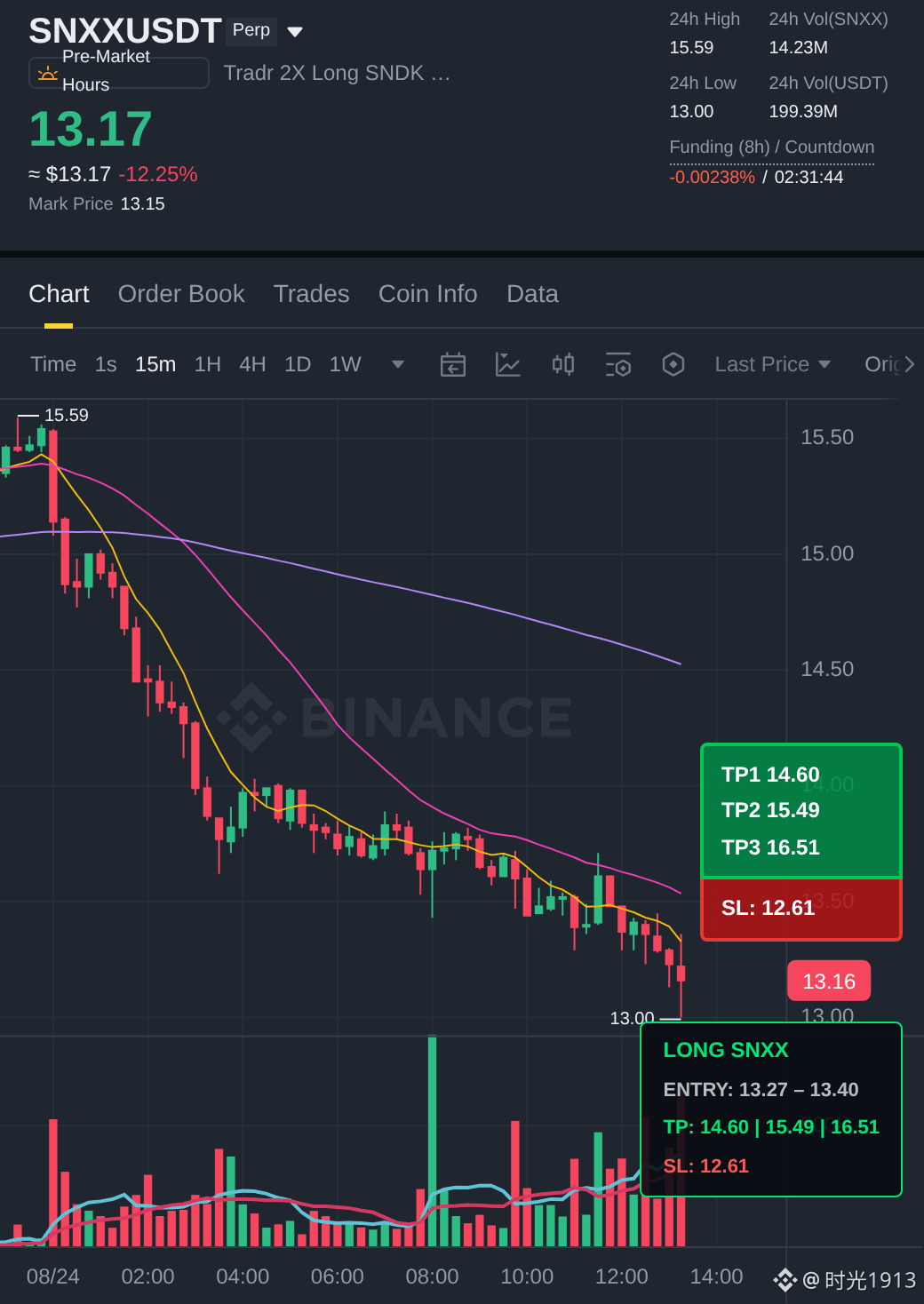Image resolution: width=924 pixels, height=1304 pixels.
Task: Tap the 10:00 time axis label
Action: pos(527,1276)
